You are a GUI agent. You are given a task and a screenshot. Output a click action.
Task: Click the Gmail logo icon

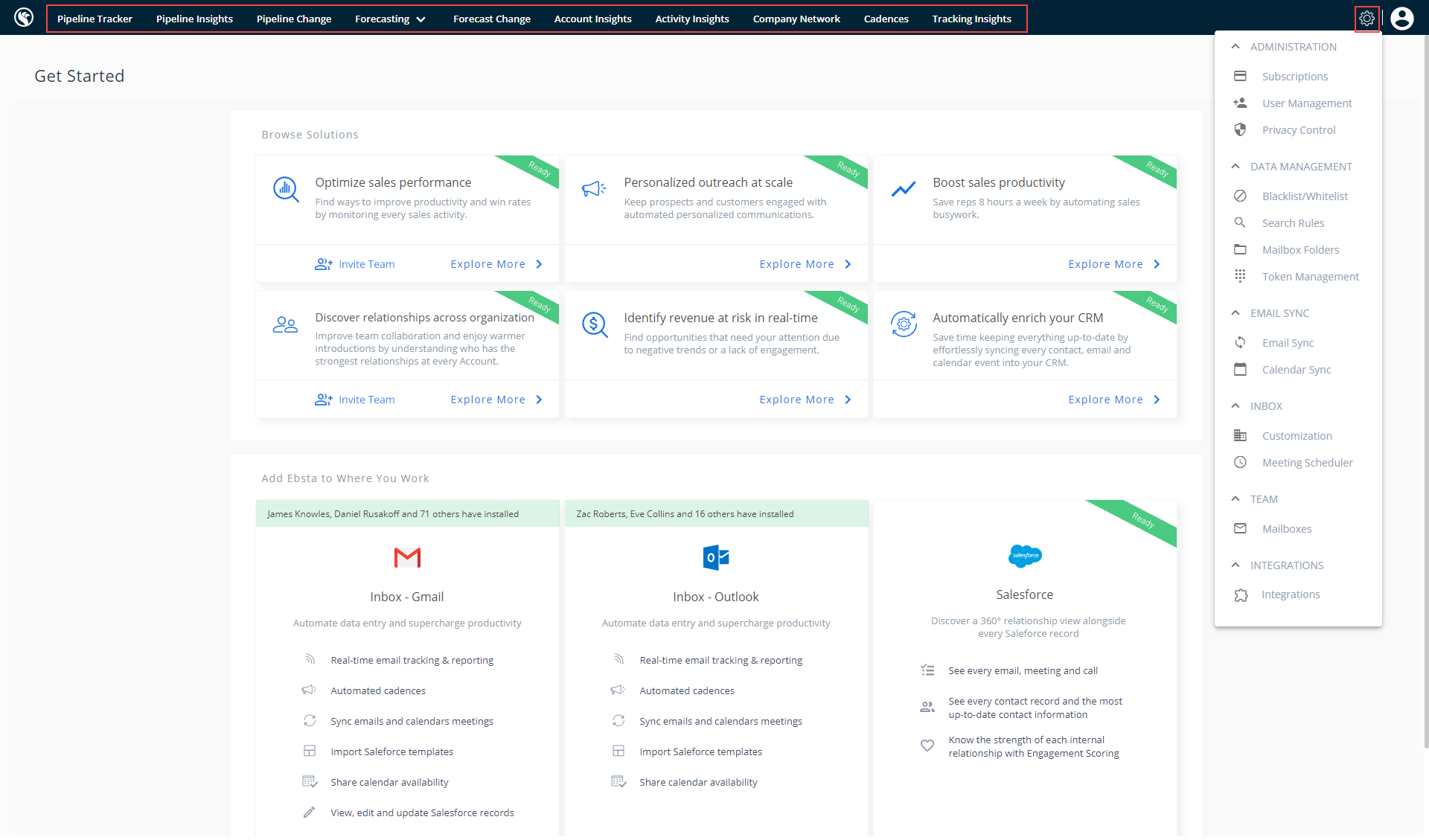407,557
